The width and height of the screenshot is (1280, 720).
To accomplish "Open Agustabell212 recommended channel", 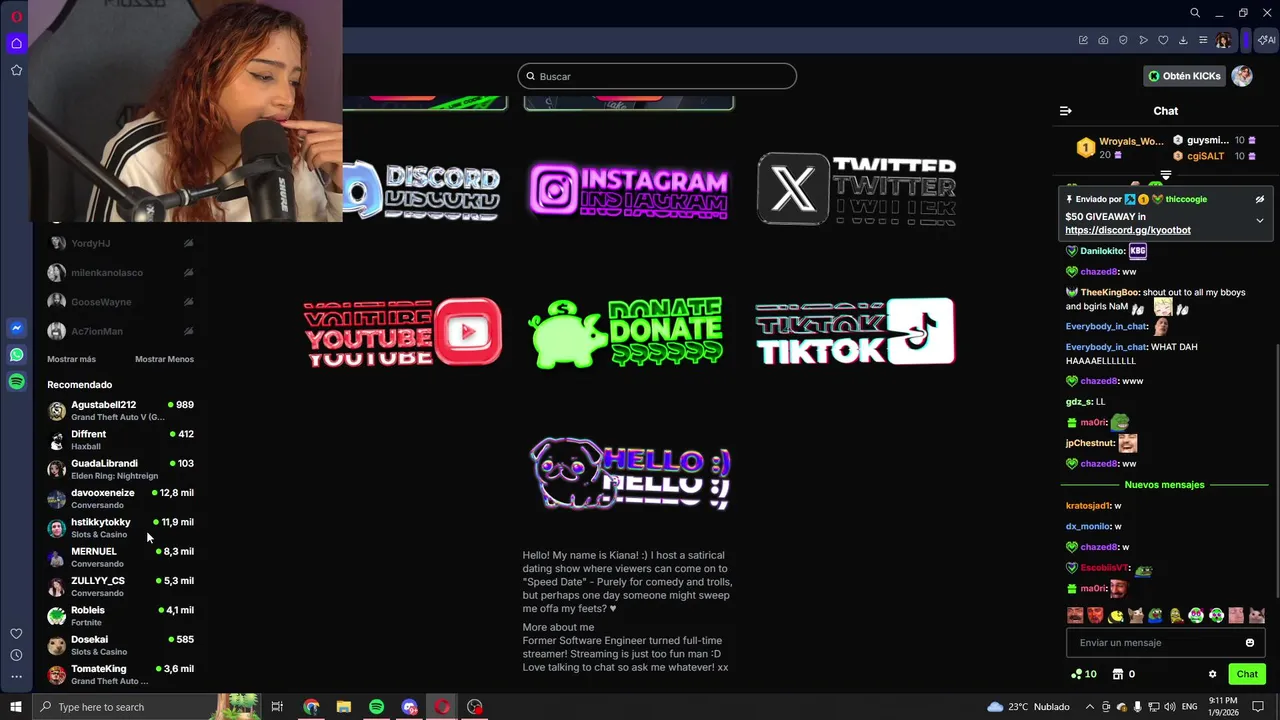I will click(x=121, y=411).
